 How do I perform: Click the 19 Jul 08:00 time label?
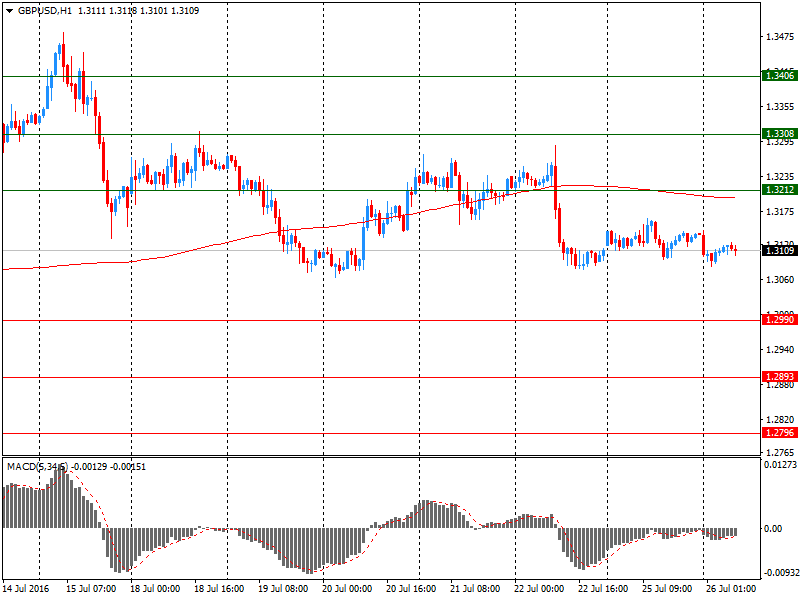pyautogui.click(x=283, y=589)
